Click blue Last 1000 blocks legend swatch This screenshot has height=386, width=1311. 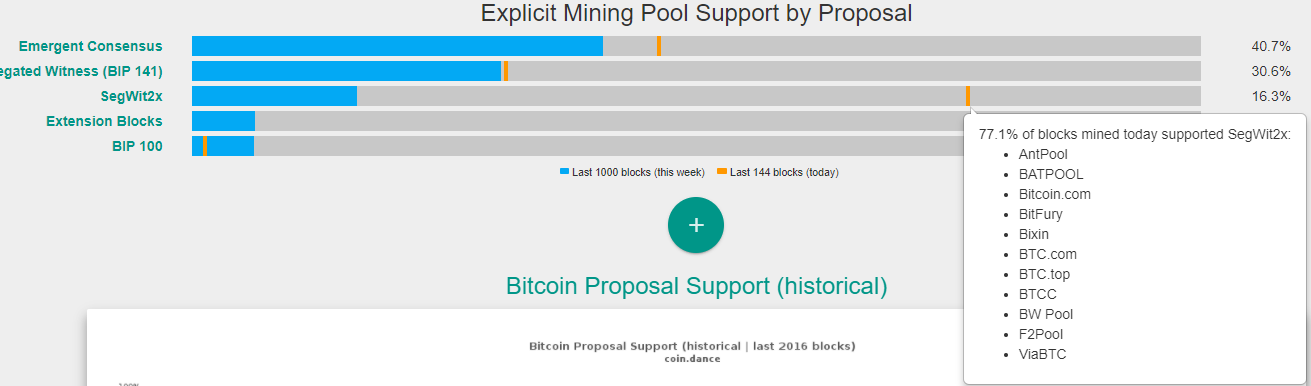point(565,172)
